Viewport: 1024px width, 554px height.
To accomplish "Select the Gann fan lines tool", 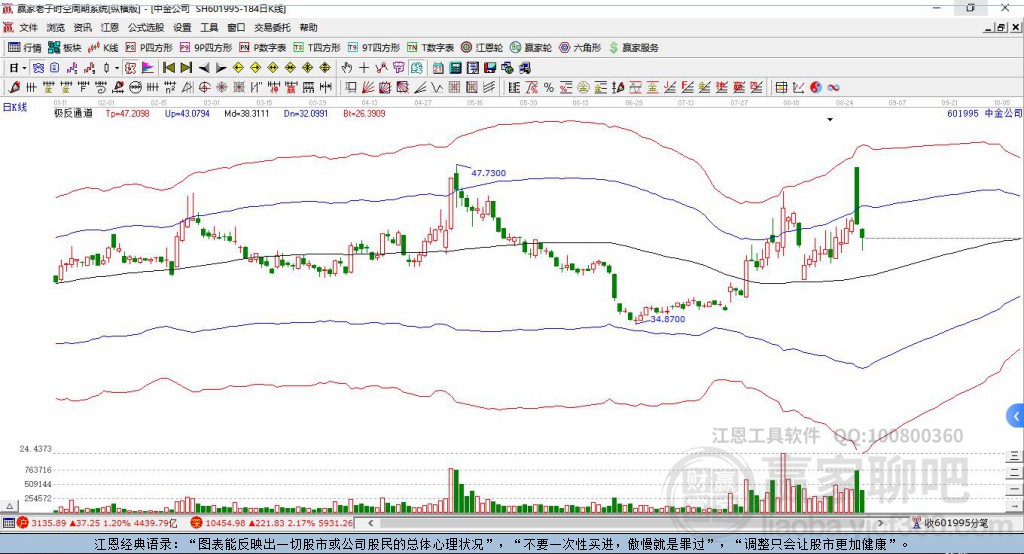I will [x=367, y=87].
